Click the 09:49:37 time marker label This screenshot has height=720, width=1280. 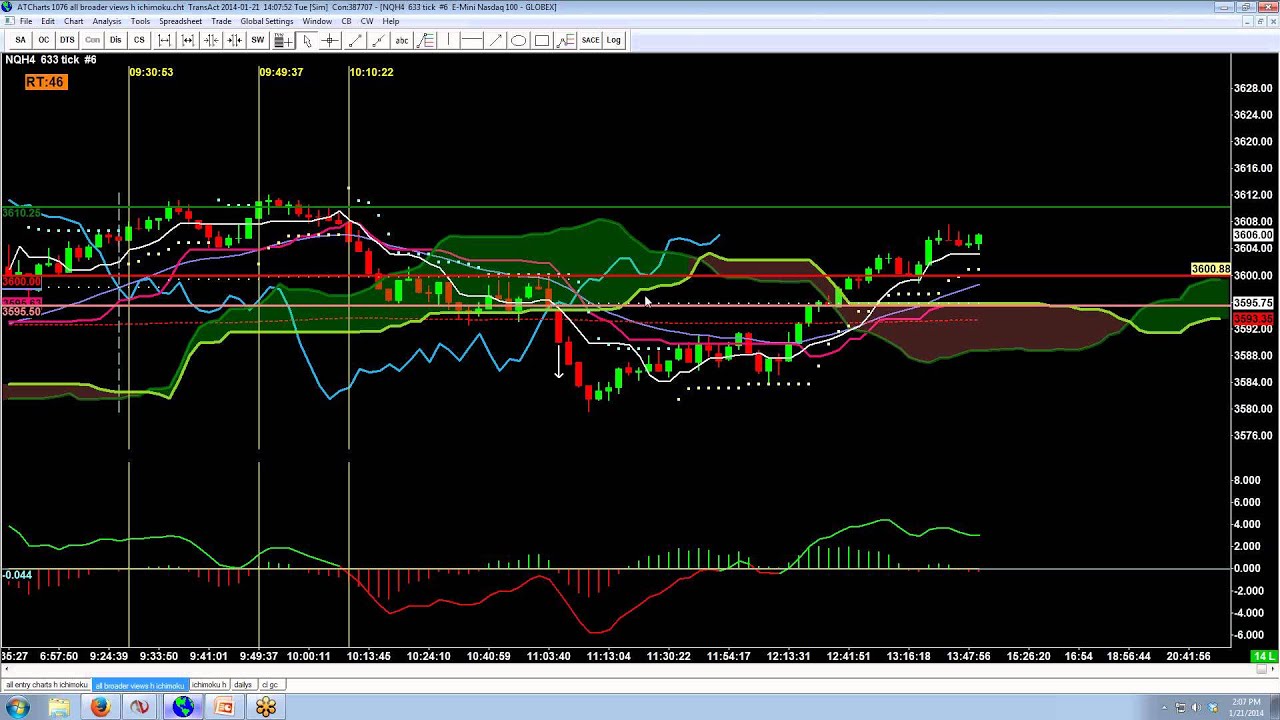click(281, 72)
